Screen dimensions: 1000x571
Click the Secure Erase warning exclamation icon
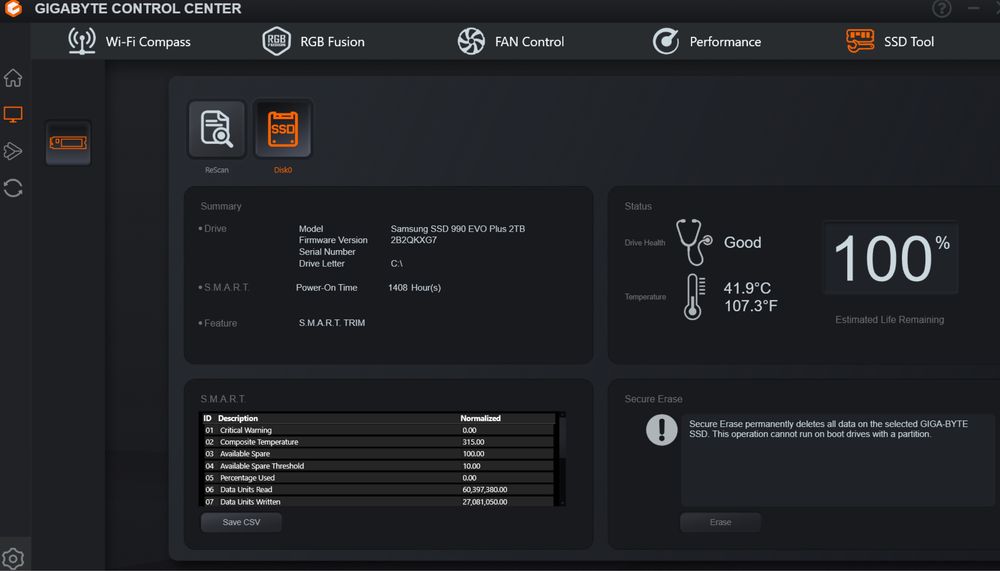[661, 430]
